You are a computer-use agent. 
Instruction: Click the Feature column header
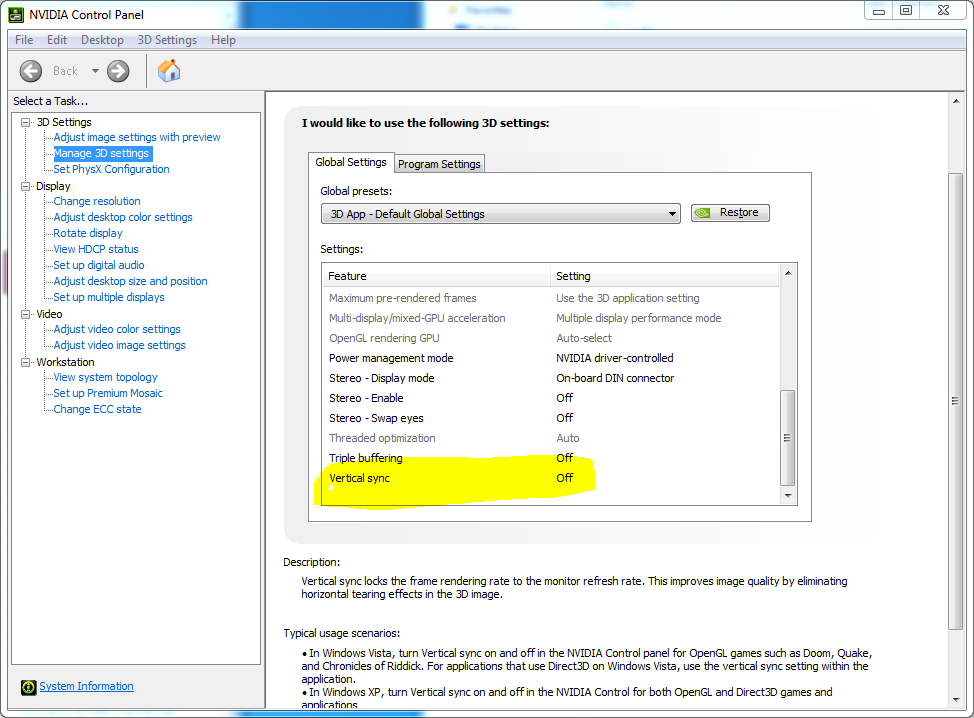[x=437, y=276]
